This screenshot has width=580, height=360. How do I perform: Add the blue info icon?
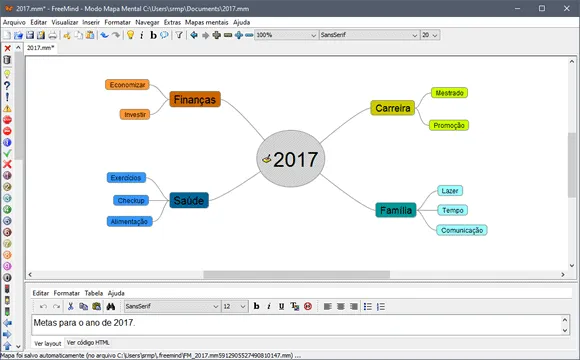click(x=7, y=142)
